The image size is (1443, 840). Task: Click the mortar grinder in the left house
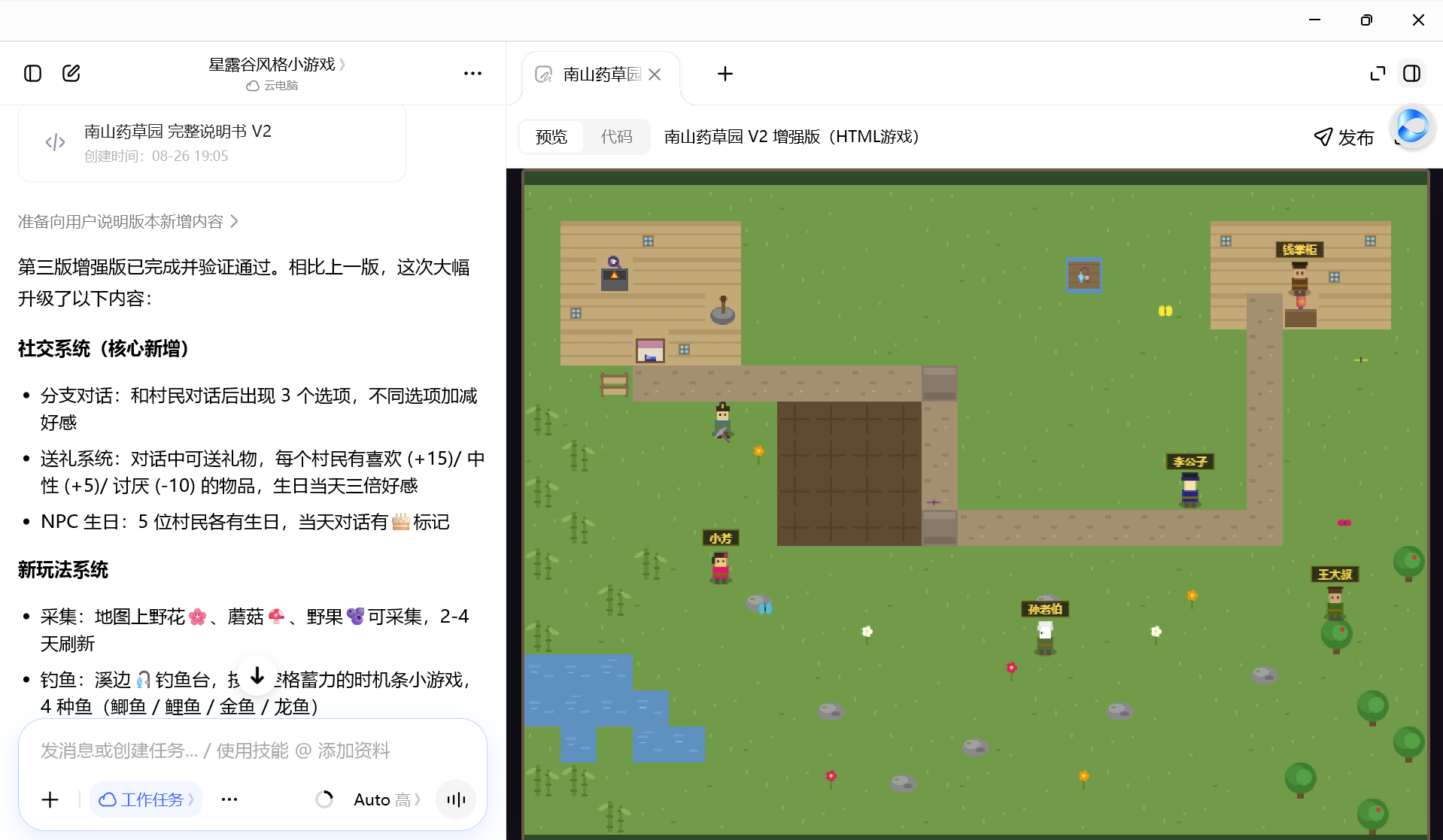click(723, 311)
